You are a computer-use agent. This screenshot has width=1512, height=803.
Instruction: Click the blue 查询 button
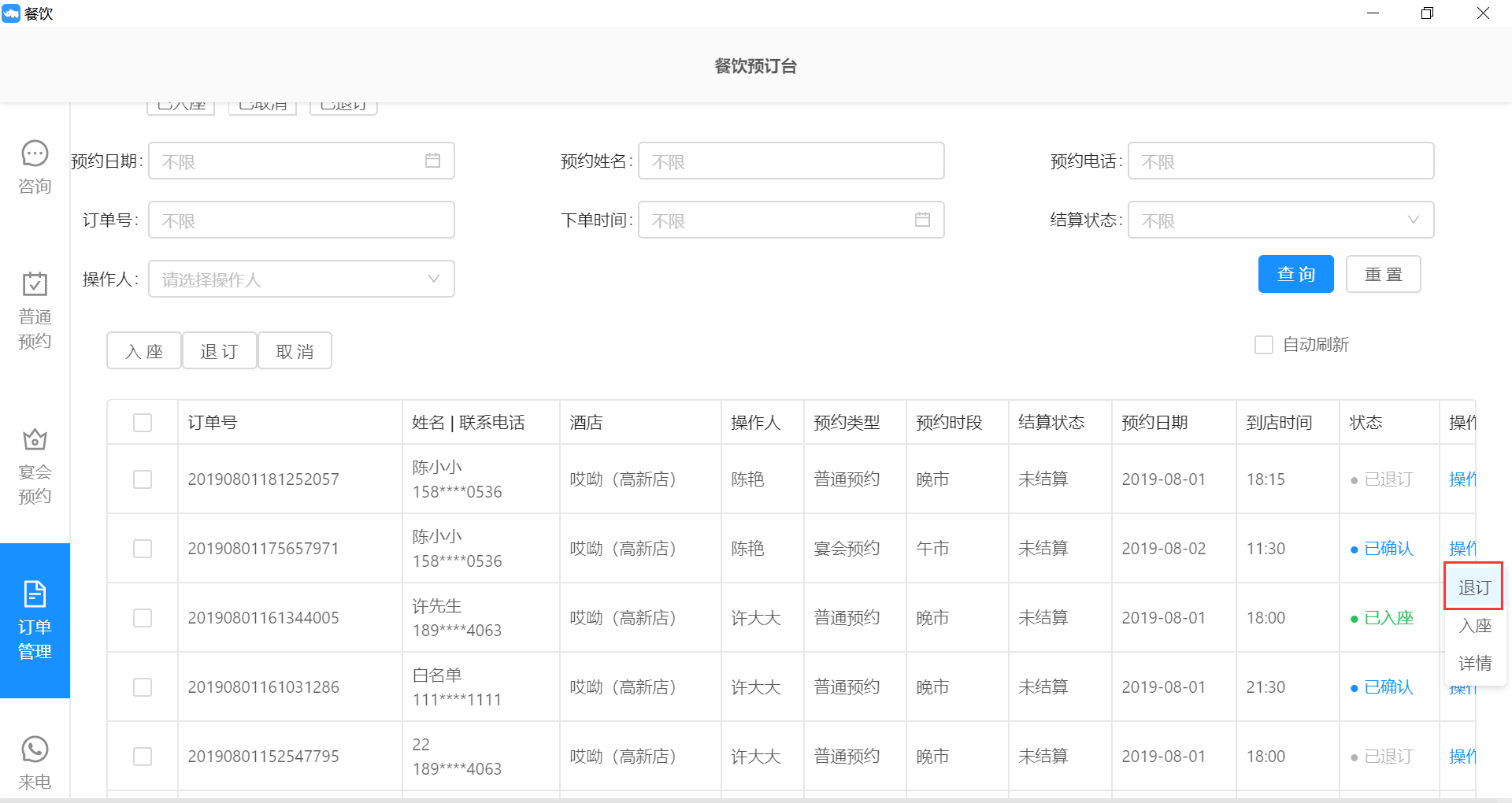[1295, 274]
